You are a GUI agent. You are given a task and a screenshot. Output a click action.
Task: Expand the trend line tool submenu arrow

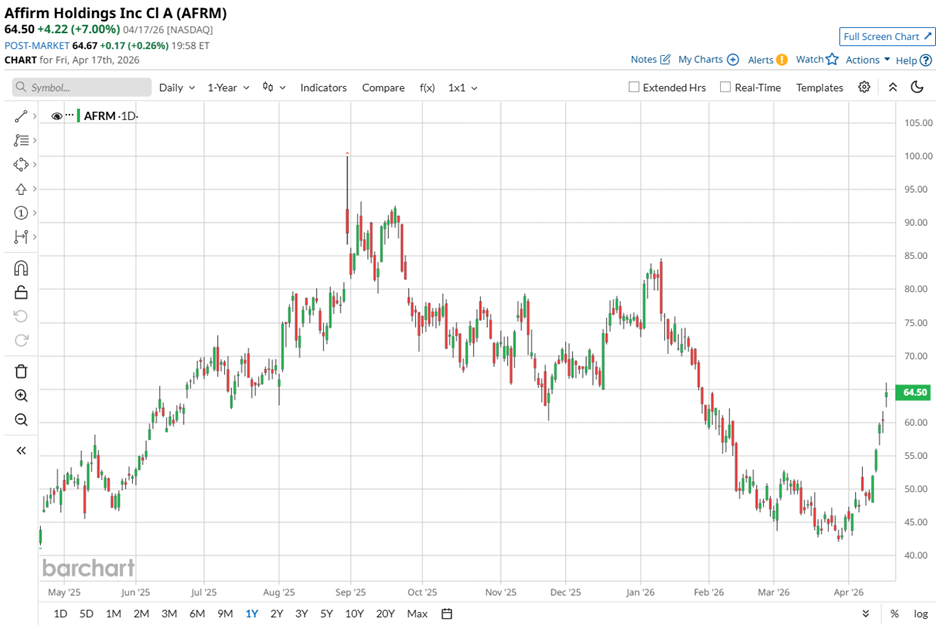(35, 116)
